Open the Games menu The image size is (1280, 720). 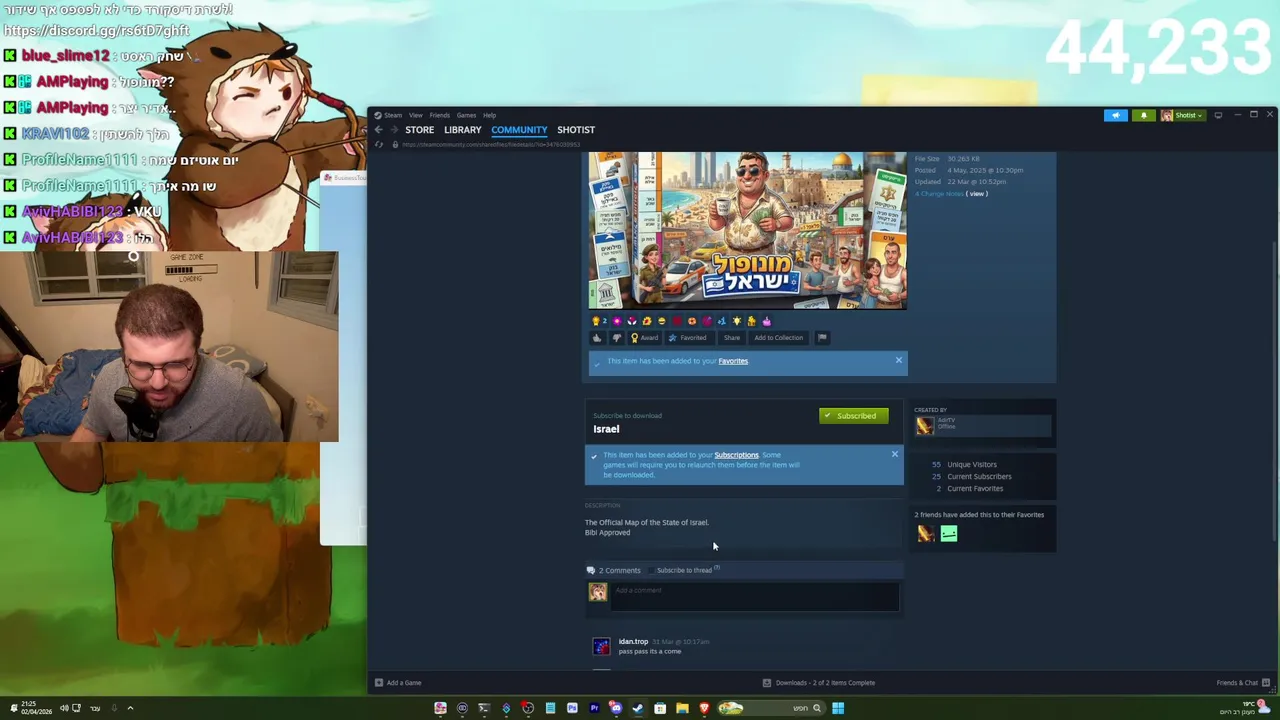point(466,115)
